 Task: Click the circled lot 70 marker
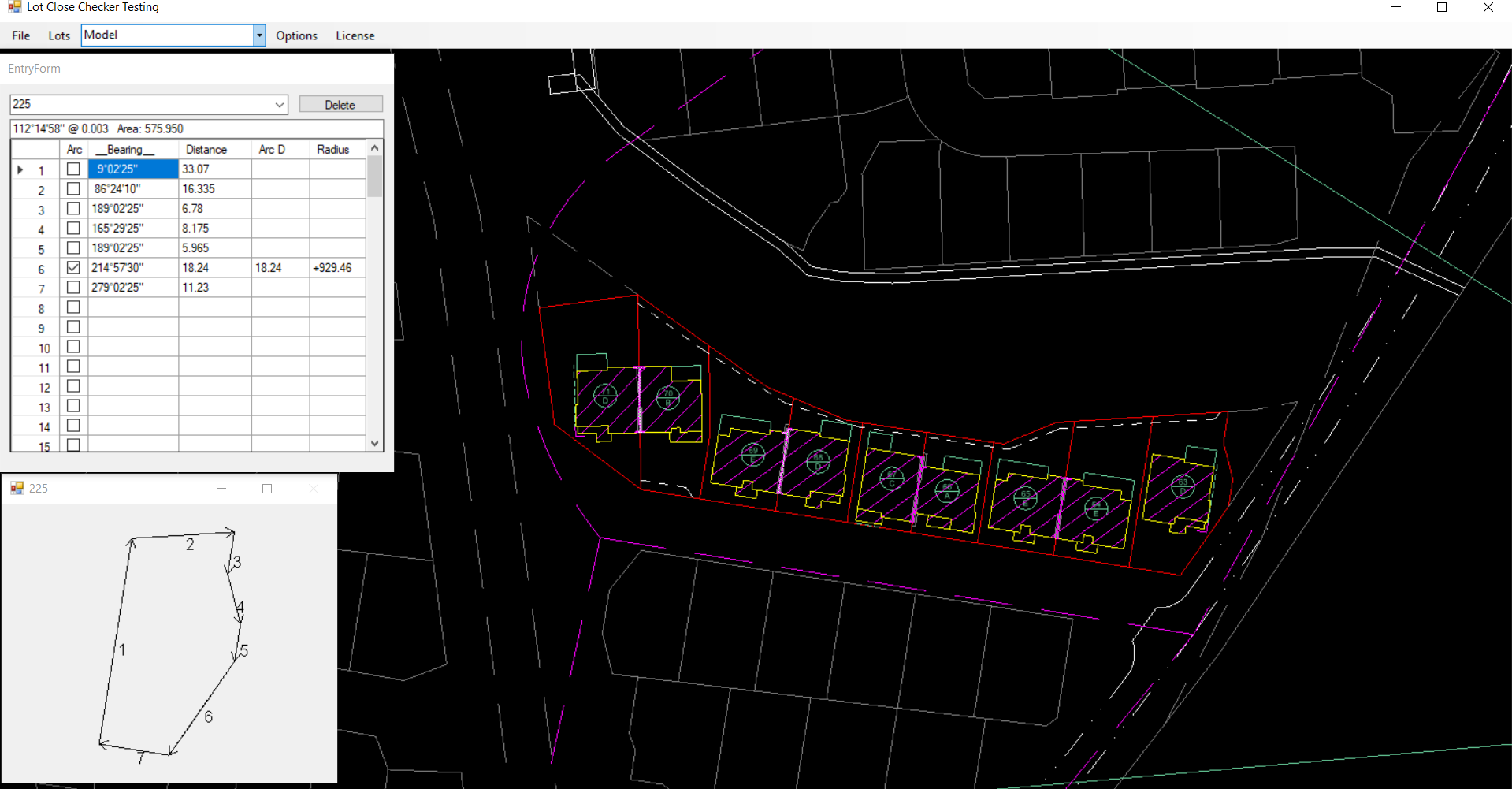point(668,398)
